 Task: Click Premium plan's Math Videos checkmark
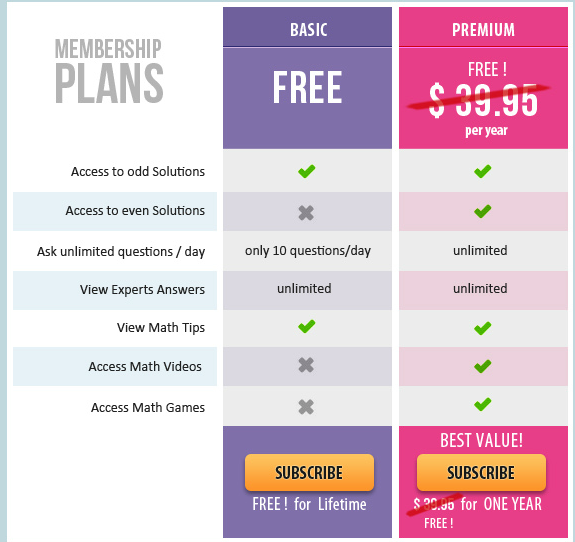click(483, 366)
